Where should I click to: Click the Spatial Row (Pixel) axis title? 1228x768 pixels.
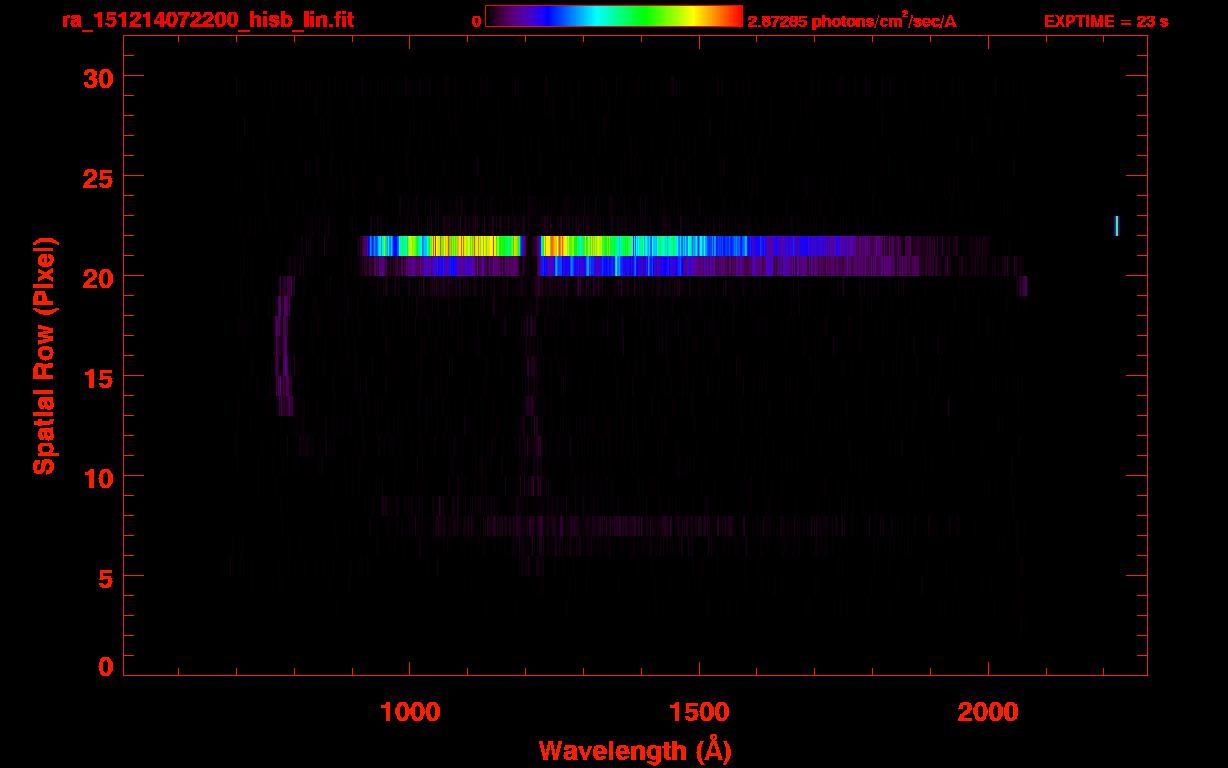click(44, 355)
